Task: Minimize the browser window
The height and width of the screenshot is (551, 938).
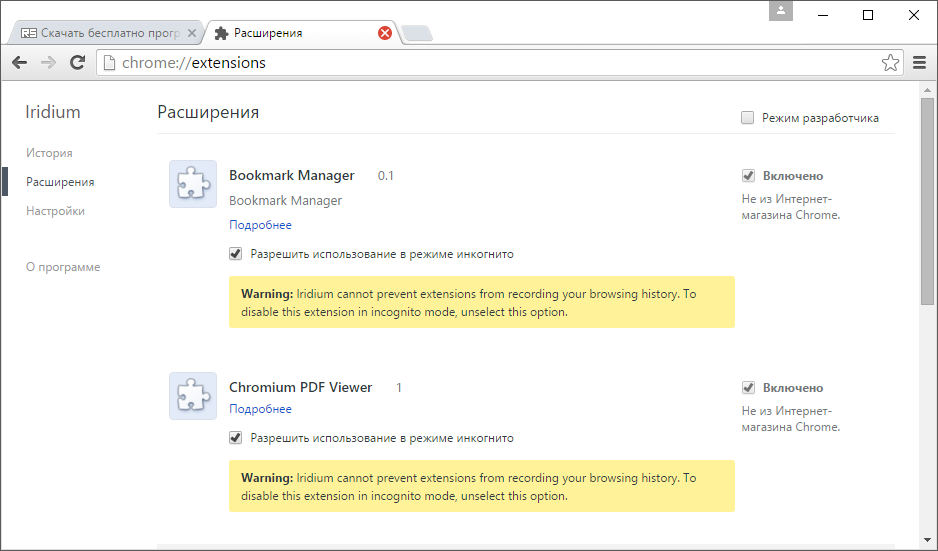Action: pos(823,15)
